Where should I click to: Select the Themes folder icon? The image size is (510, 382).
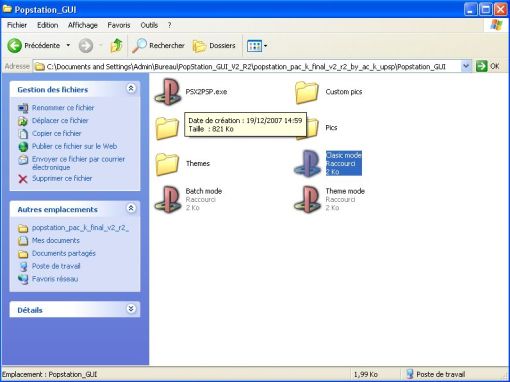tap(167, 164)
